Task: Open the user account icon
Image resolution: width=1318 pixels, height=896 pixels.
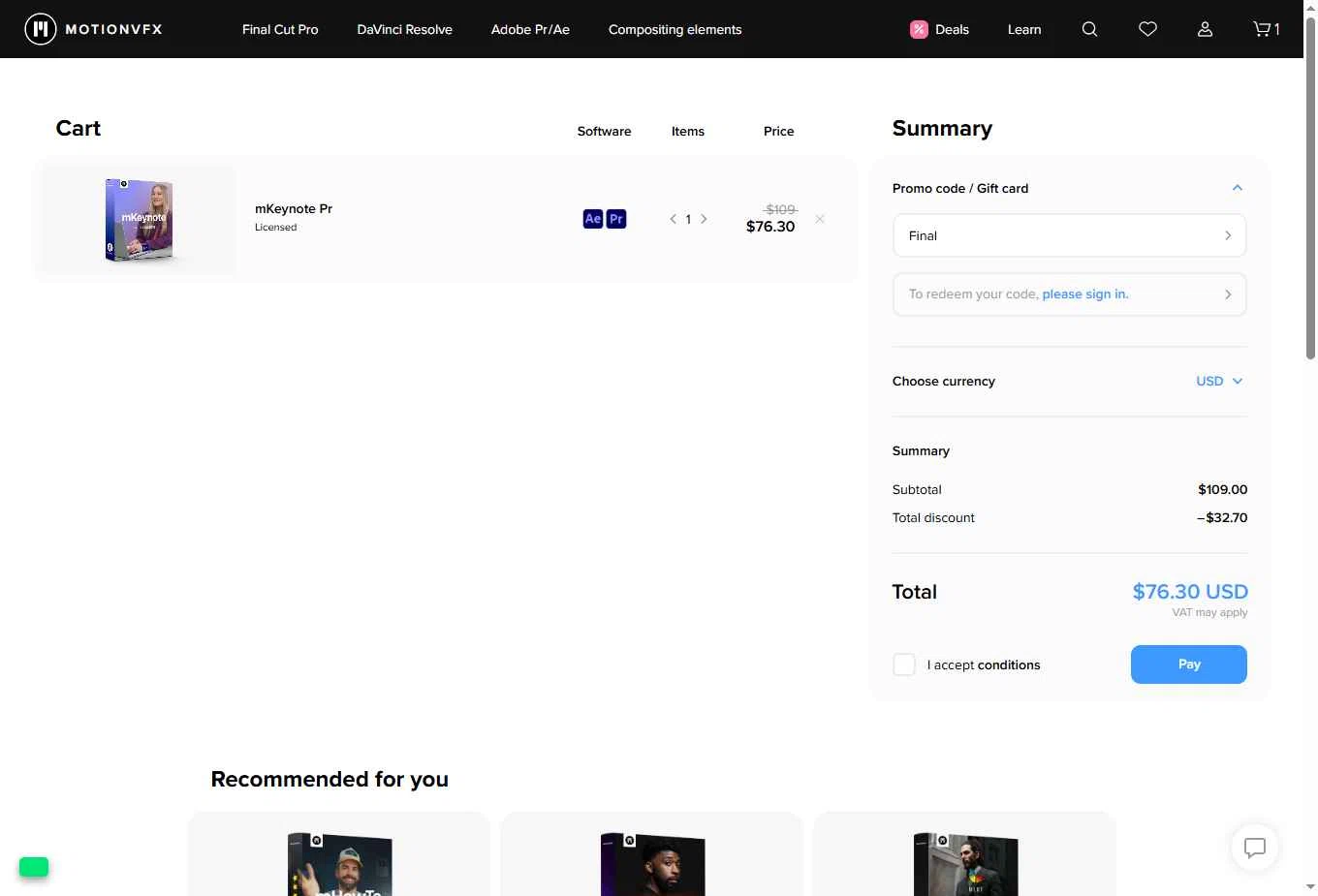Action: pyautogui.click(x=1205, y=29)
